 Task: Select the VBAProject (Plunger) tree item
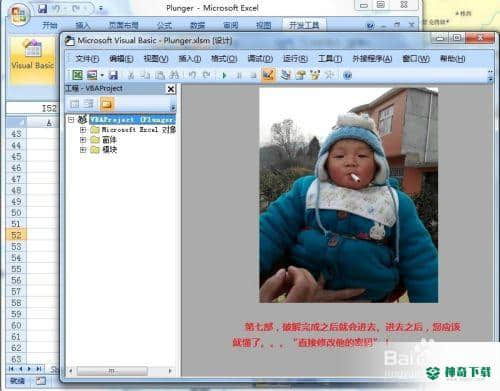[x=132, y=119]
